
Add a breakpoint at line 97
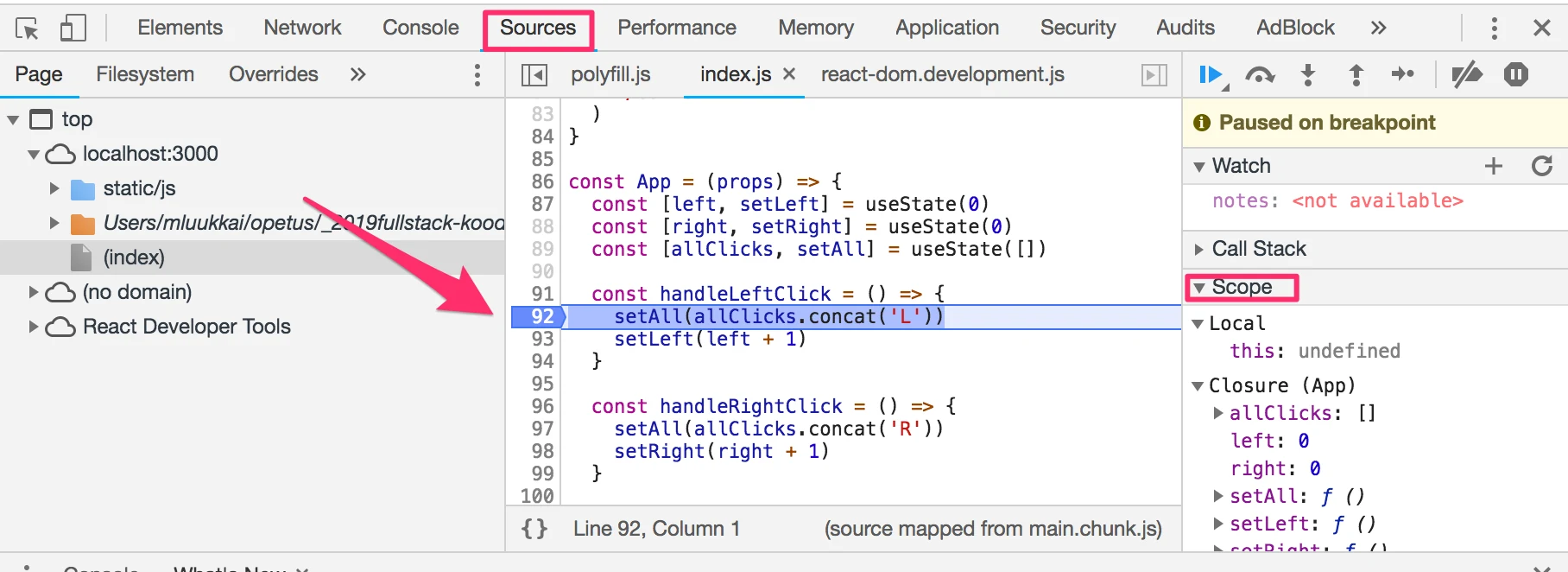click(542, 429)
